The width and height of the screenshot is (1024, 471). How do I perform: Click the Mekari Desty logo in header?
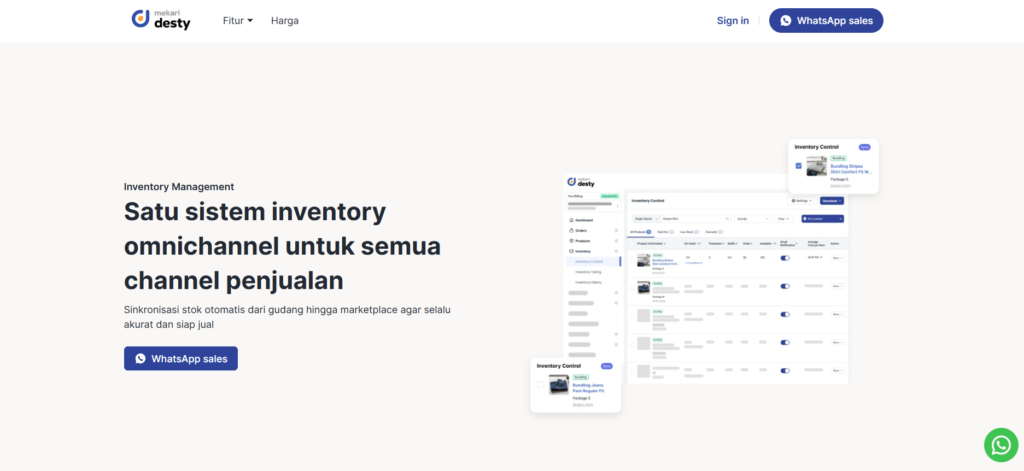point(161,20)
